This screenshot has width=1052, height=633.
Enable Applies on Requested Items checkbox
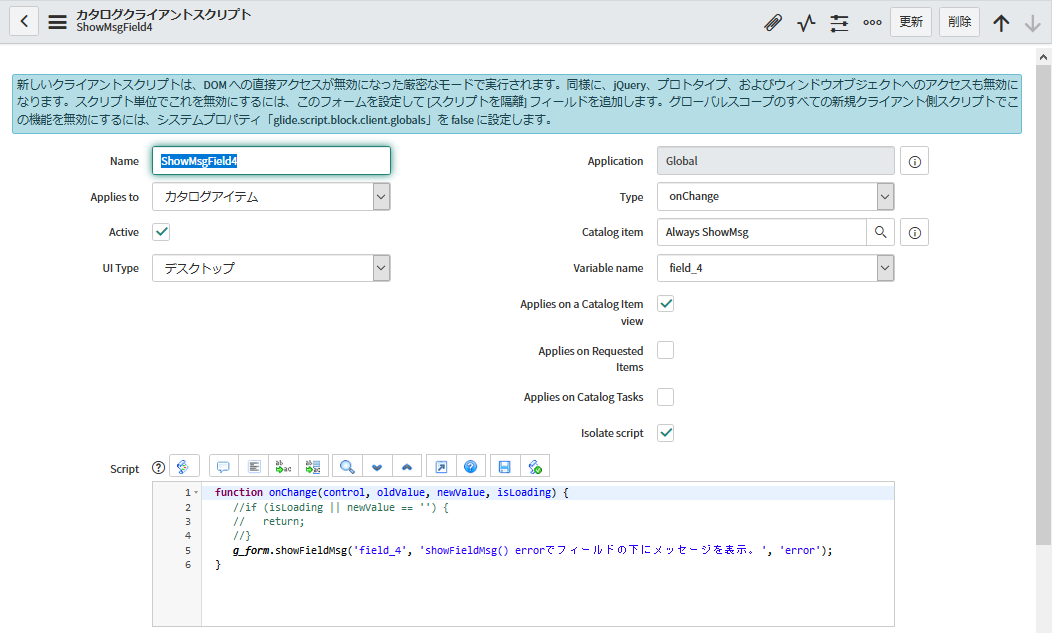point(666,350)
